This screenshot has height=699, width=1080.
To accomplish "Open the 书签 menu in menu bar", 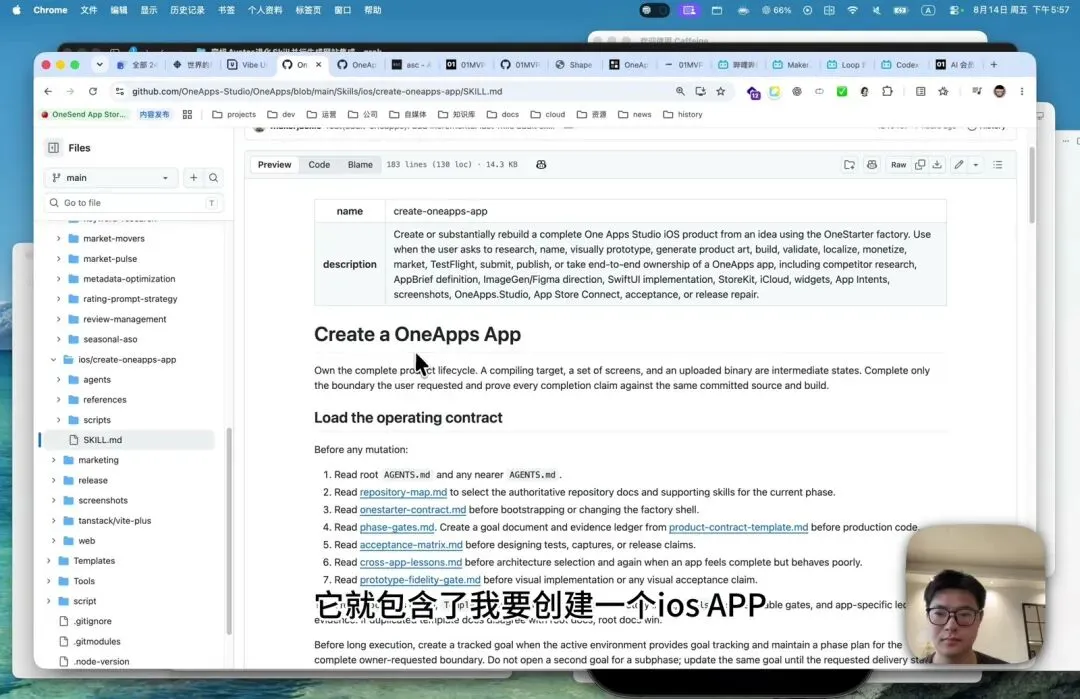I will click(226, 10).
